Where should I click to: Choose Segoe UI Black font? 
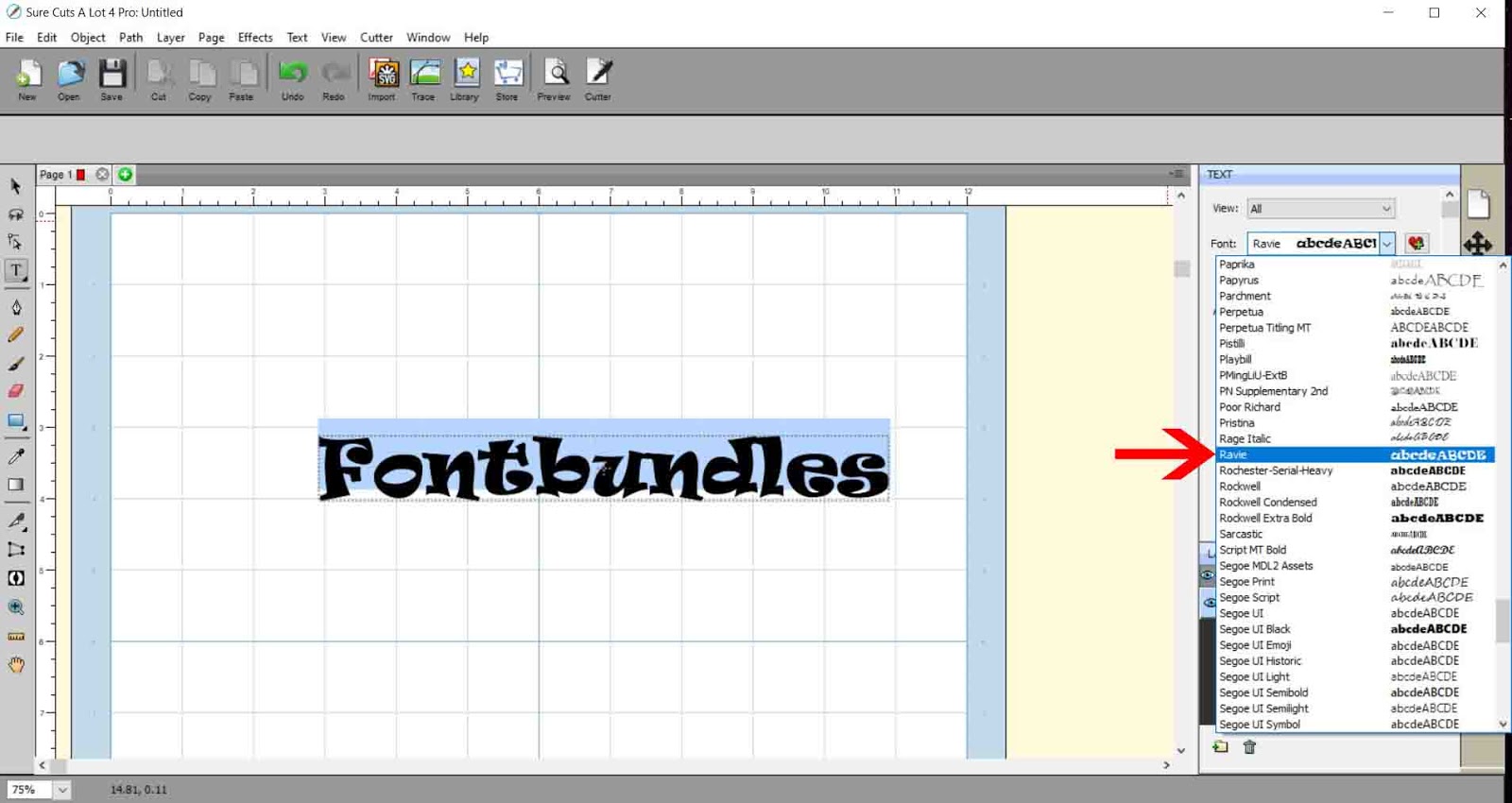pyautogui.click(x=1355, y=629)
